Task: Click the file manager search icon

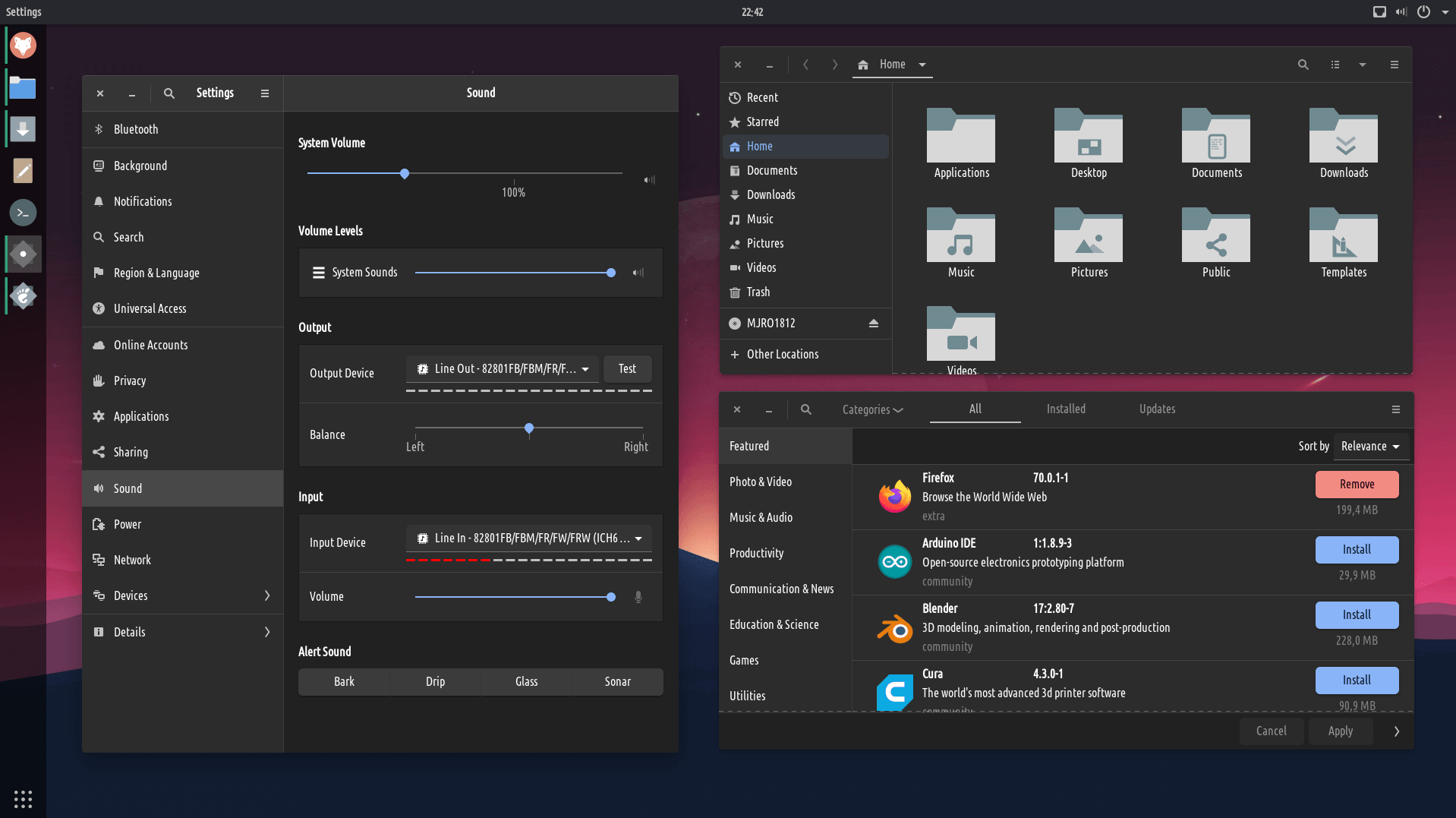Action: (1303, 65)
